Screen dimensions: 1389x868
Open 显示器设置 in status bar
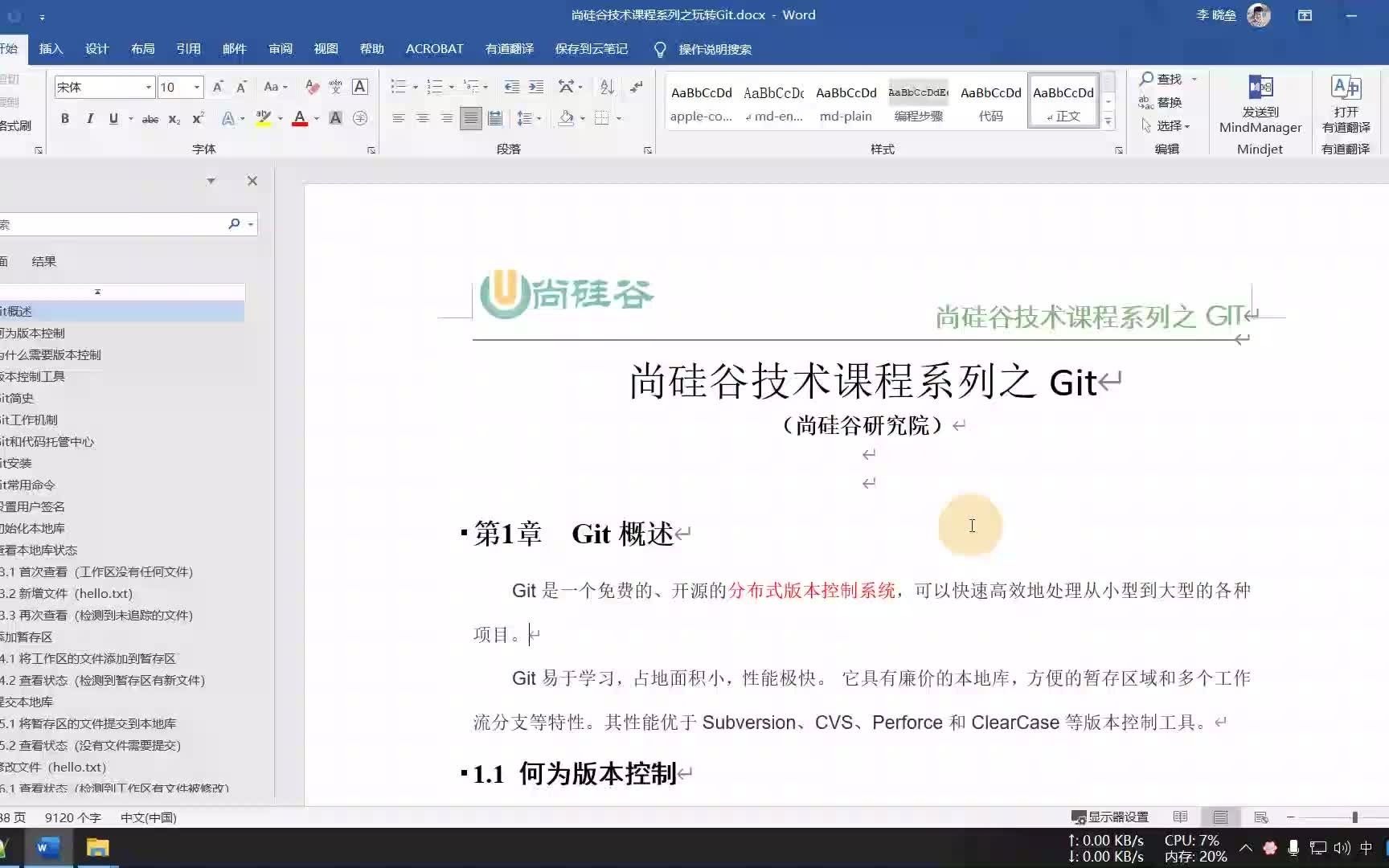pyautogui.click(x=1110, y=817)
